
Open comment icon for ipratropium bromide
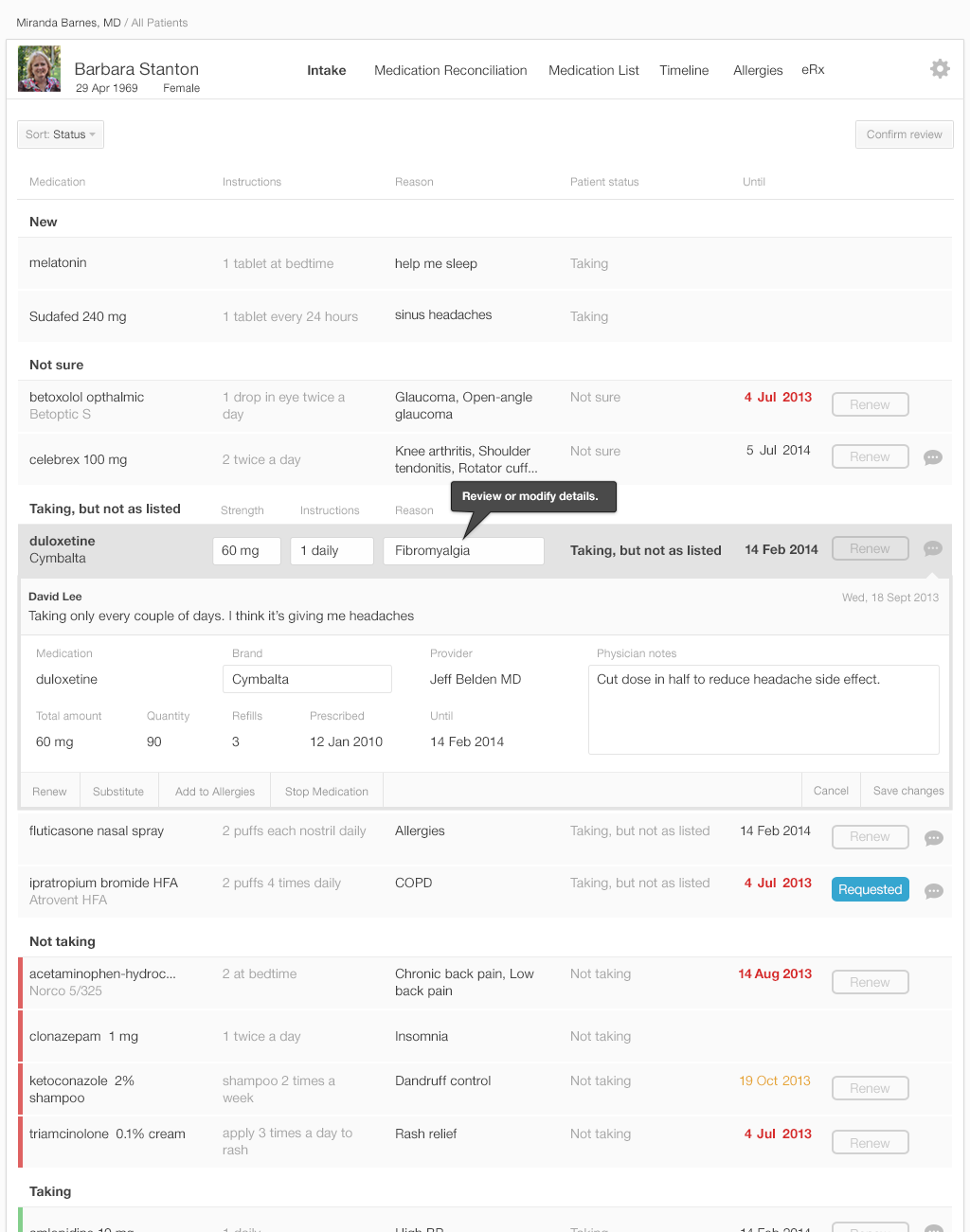point(933,891)
